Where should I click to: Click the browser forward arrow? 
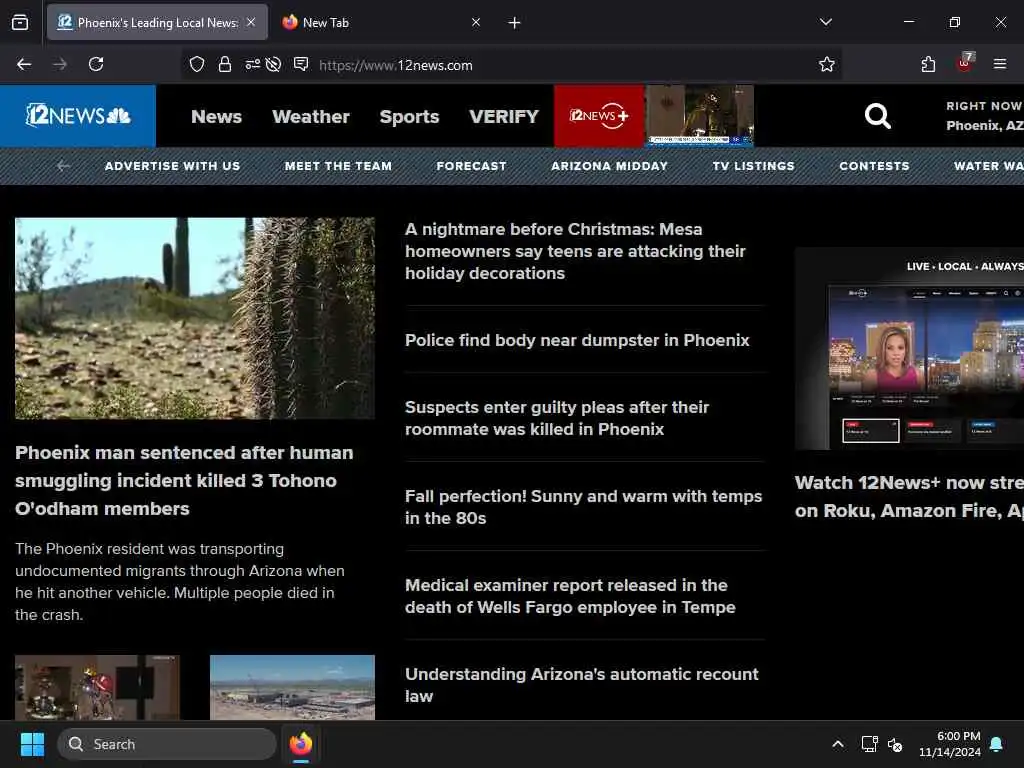click(60, 64)
